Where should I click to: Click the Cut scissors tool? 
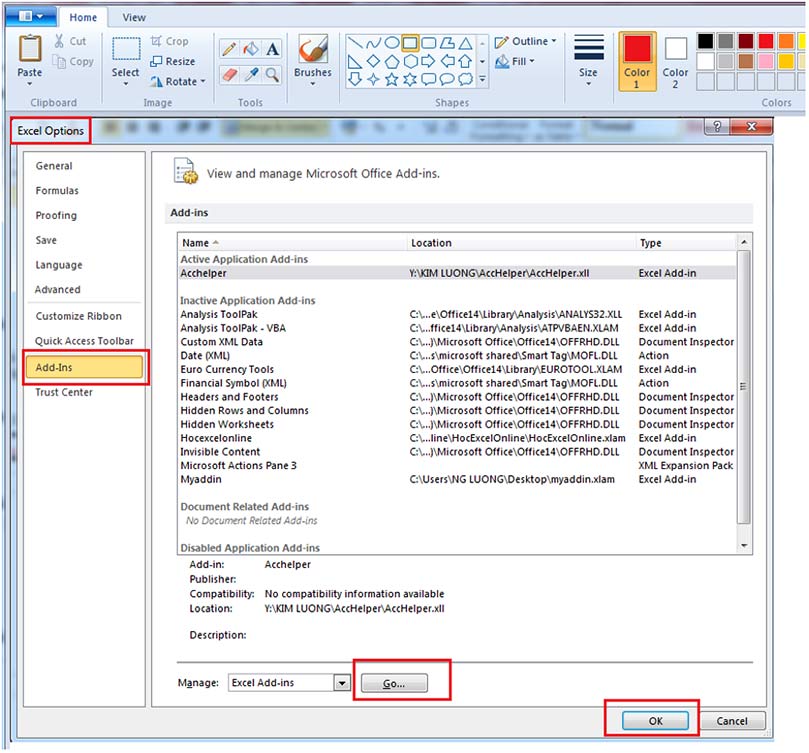(x=70, y=41)
